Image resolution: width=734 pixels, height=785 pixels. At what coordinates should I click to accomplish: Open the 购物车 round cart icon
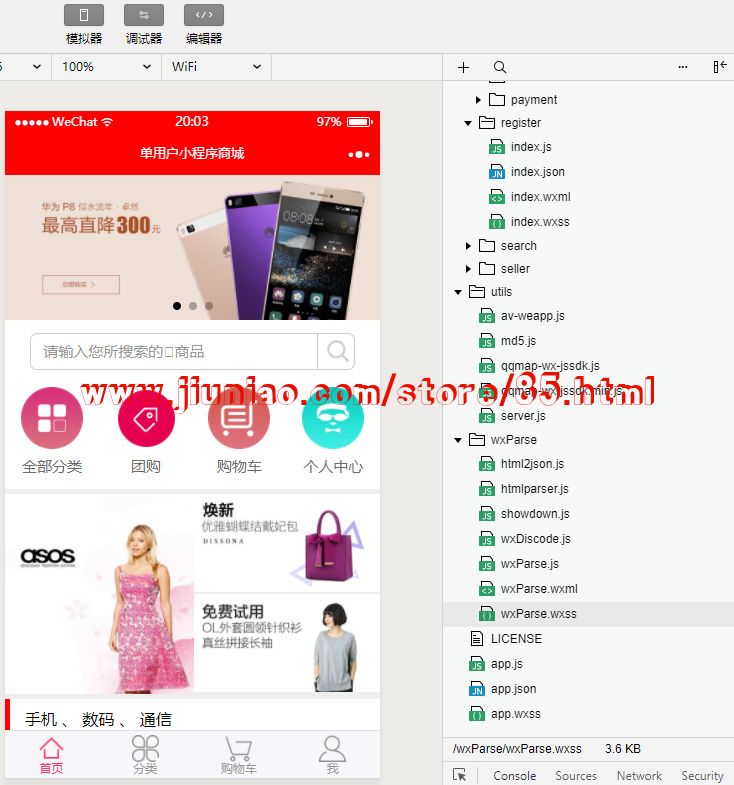point(239,418)
